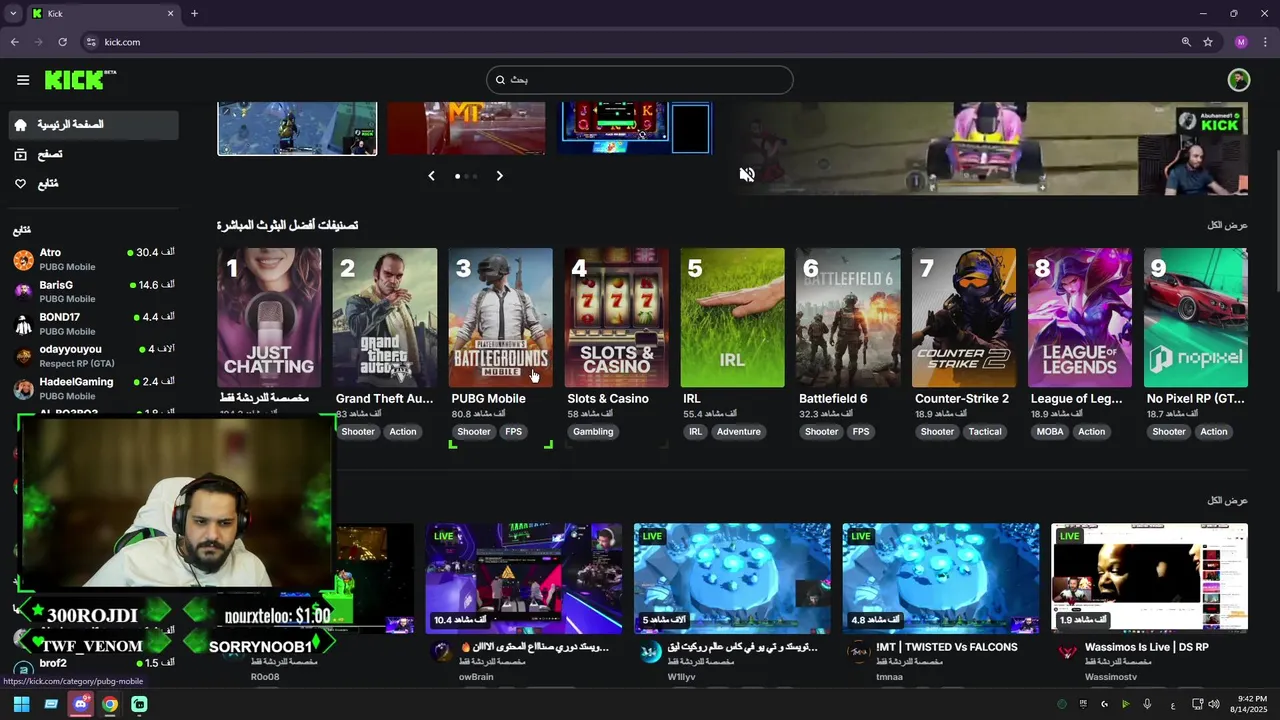Click microphone icon in system tray
This screenshot has width=1280, height=720.
(1147, 704)
